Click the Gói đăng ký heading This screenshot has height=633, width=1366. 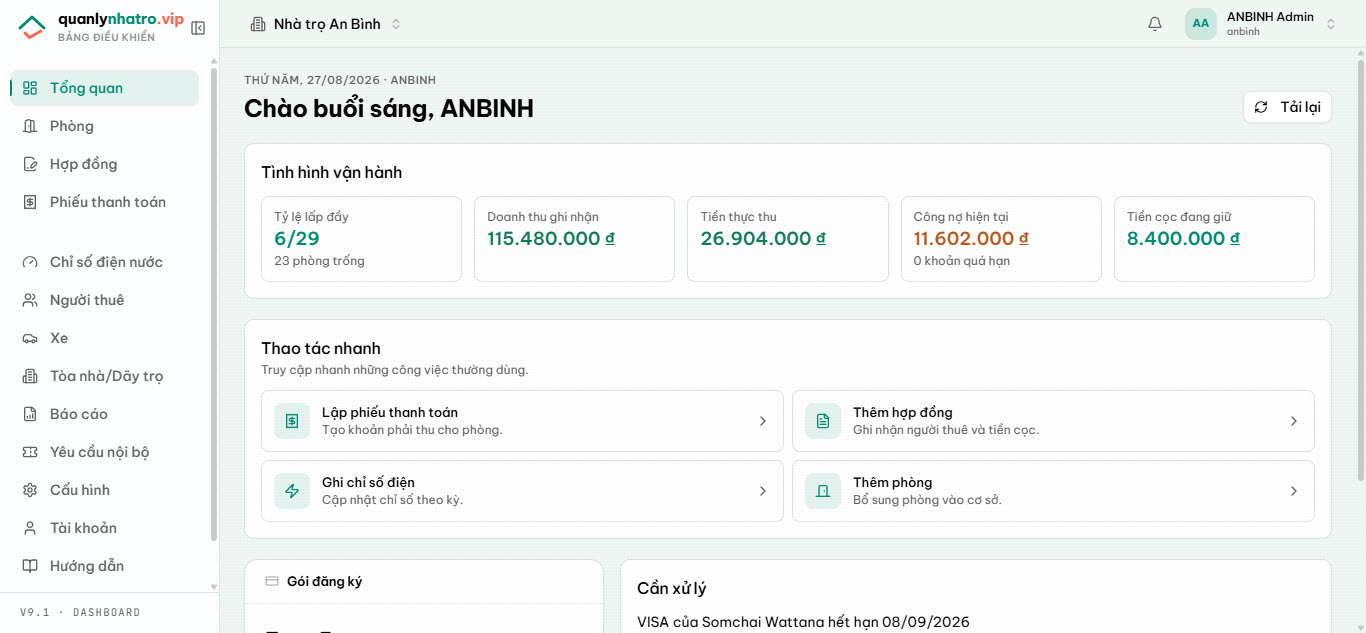(x=324, y=581)
